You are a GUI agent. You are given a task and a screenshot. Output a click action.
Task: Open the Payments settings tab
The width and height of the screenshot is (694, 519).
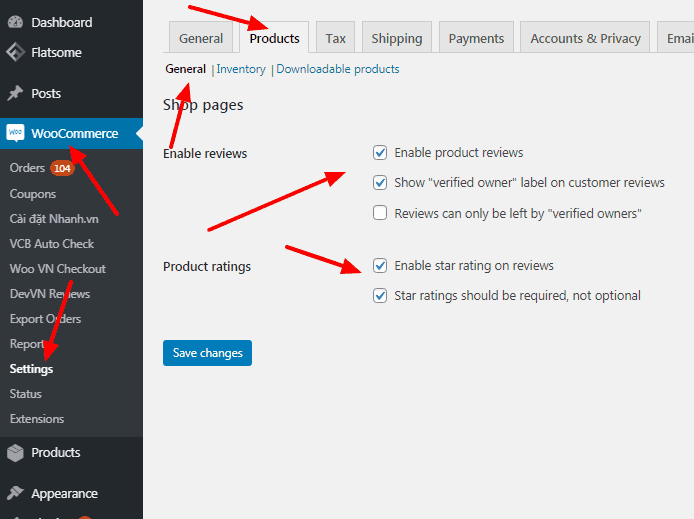point(476,38)
